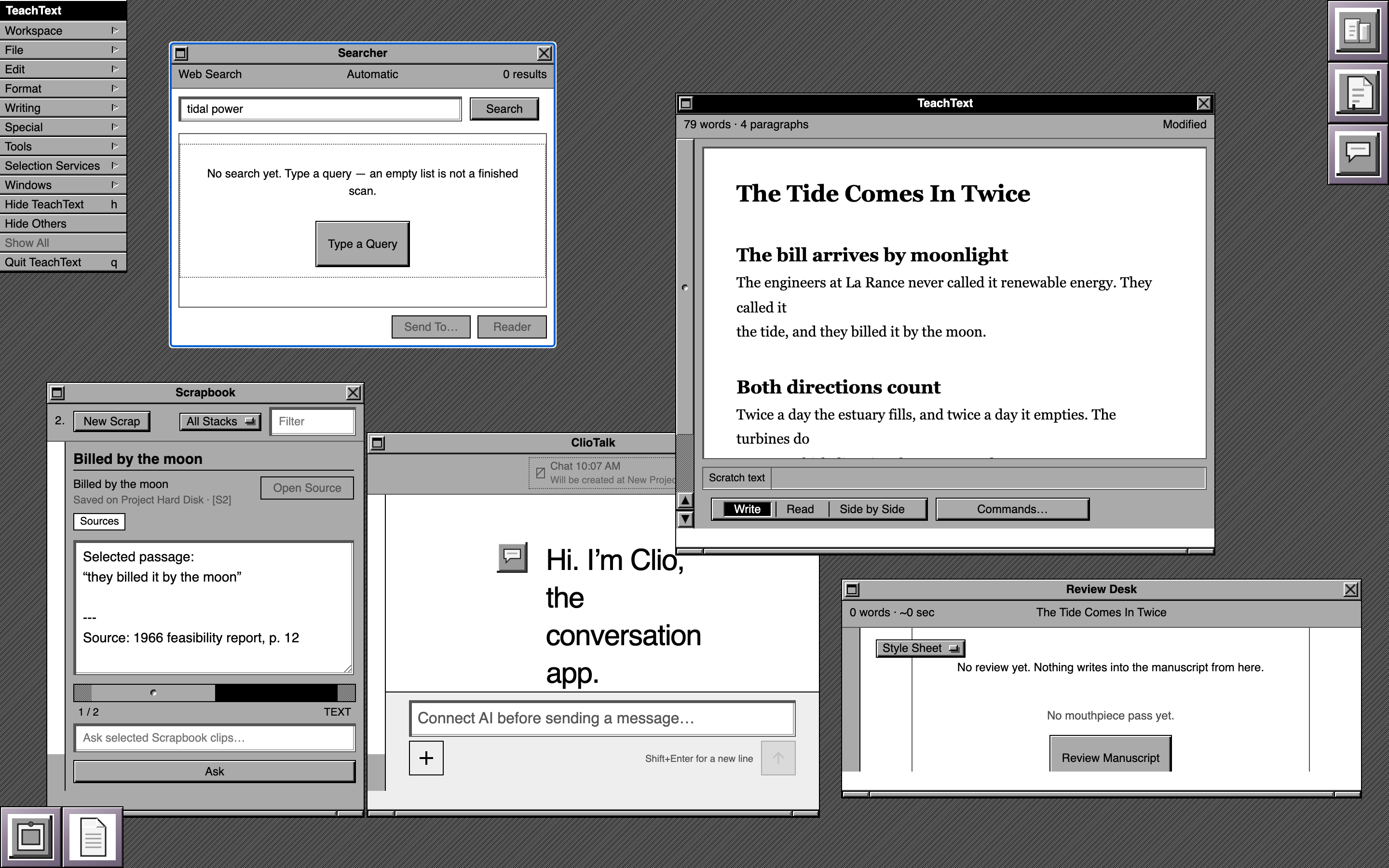
Task: Open the All Stacks dropdown in Scrapbook
Action: (x=220, y=421)
